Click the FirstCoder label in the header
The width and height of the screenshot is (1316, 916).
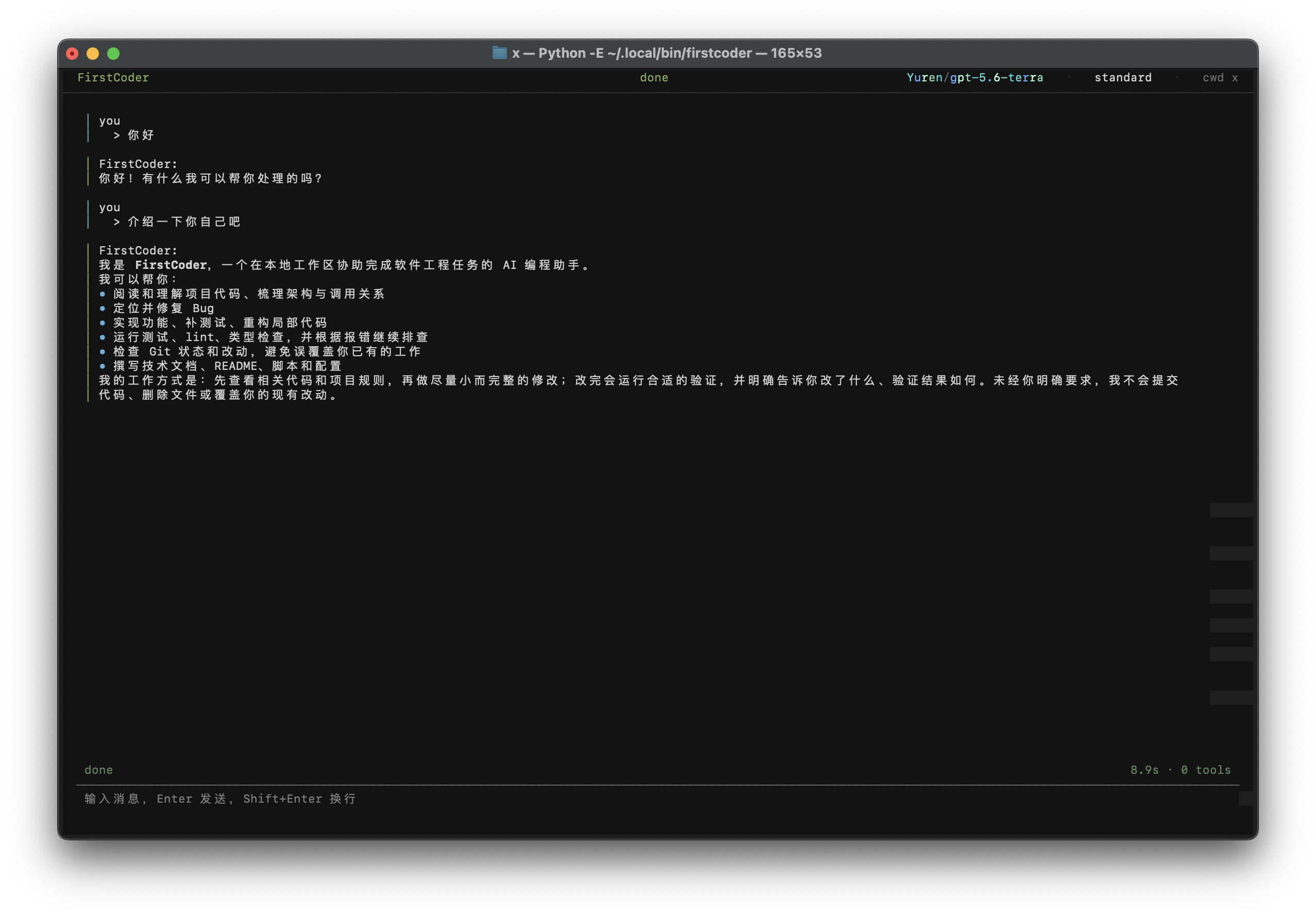(x=113, y=77)
